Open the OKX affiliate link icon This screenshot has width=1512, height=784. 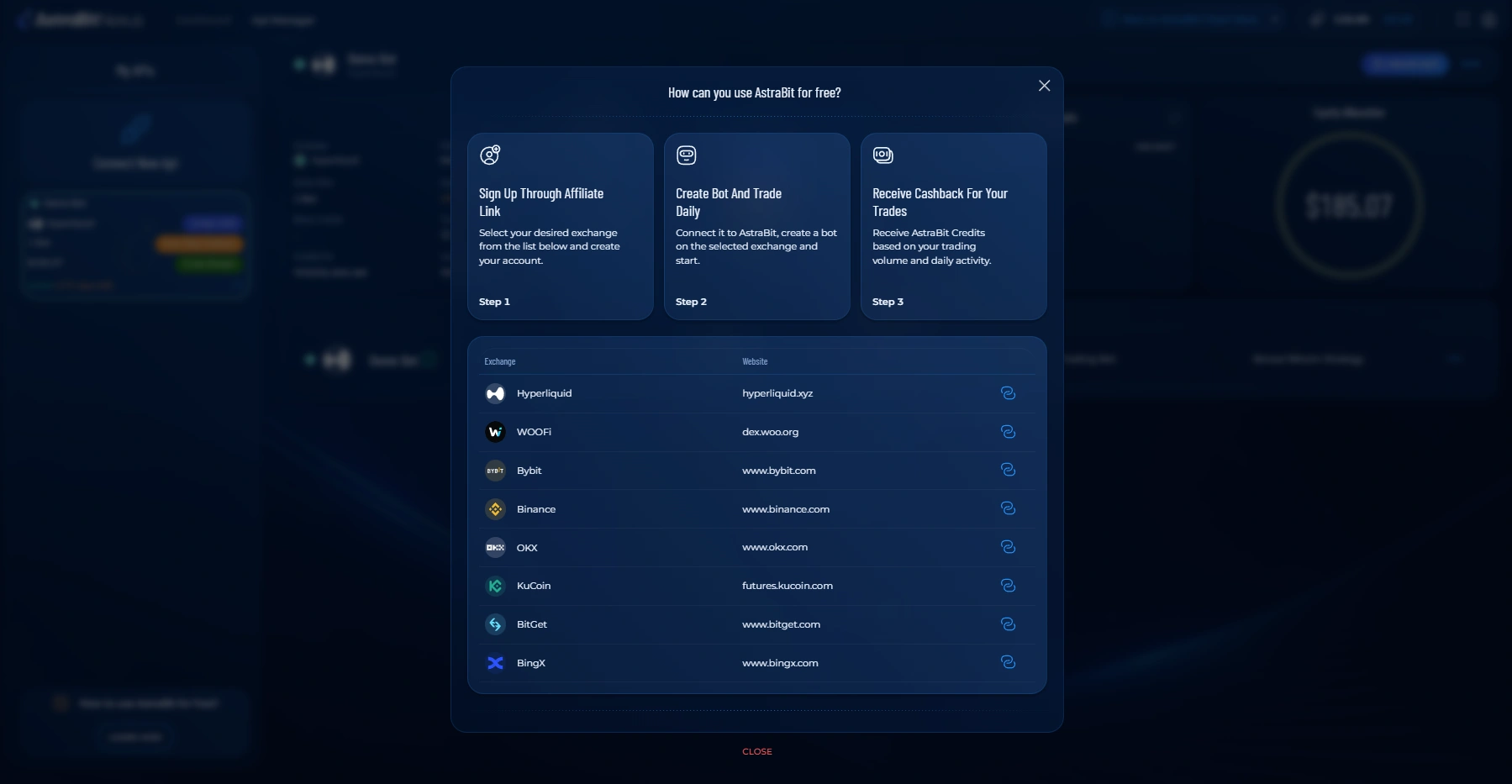click(x=1008, y=547)
